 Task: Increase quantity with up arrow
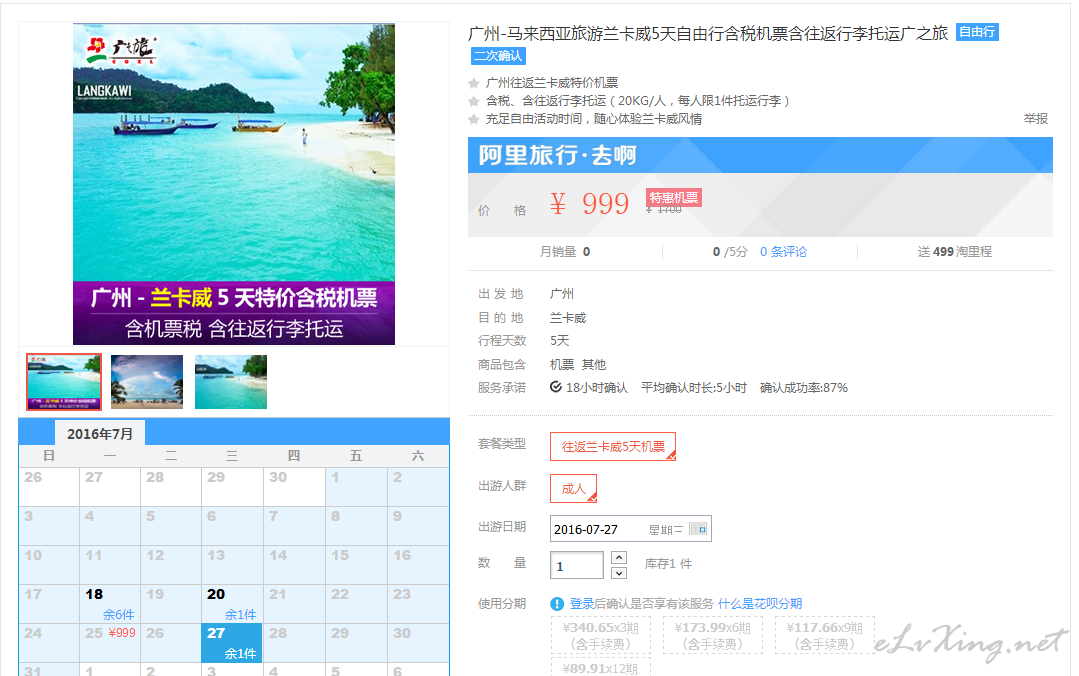619,558
